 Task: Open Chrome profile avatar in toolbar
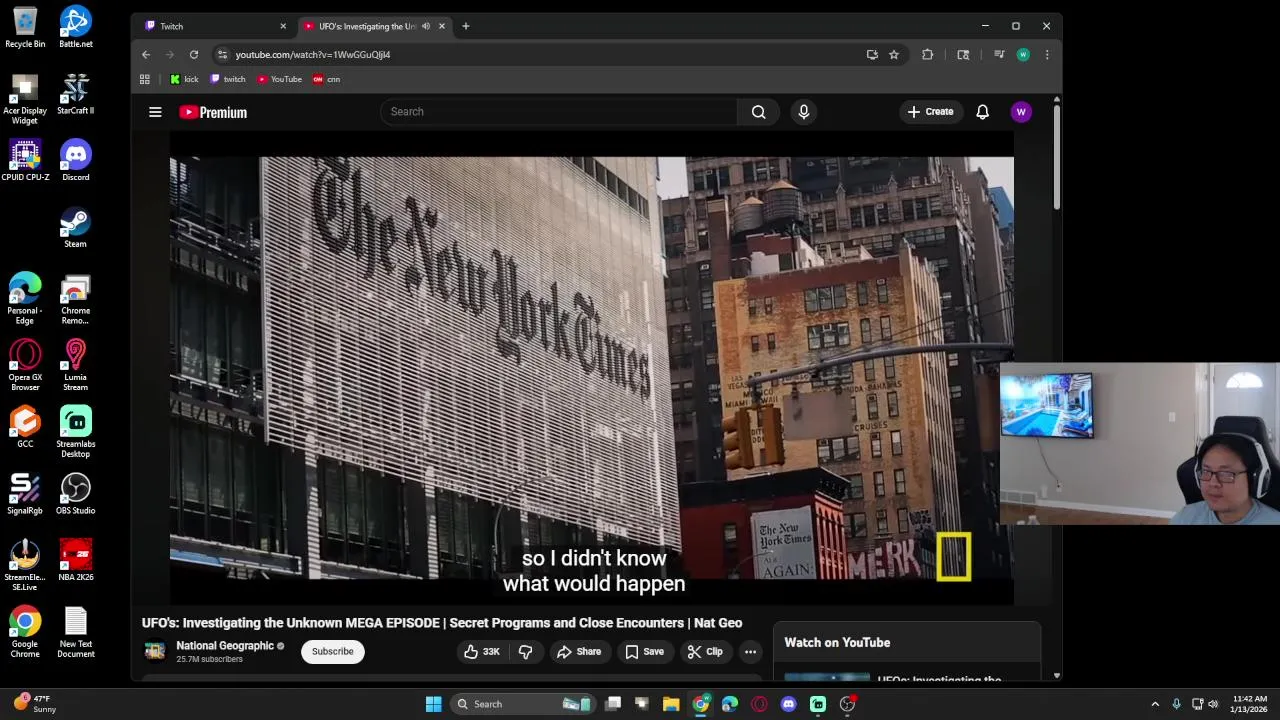(1022, 55)
